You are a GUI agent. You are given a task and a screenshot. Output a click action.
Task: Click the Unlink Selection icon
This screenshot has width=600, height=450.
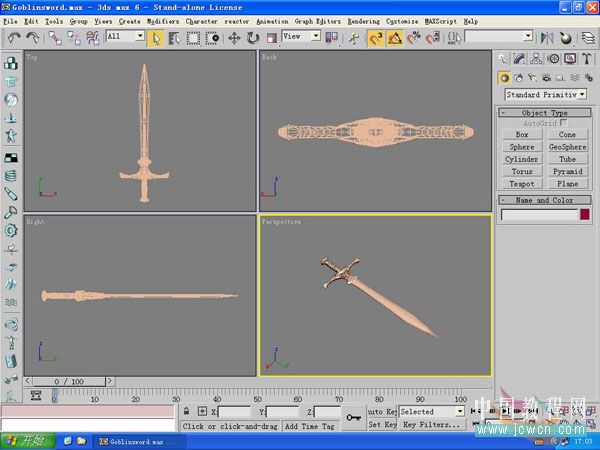pyautogui.click(x=73, y=38)
